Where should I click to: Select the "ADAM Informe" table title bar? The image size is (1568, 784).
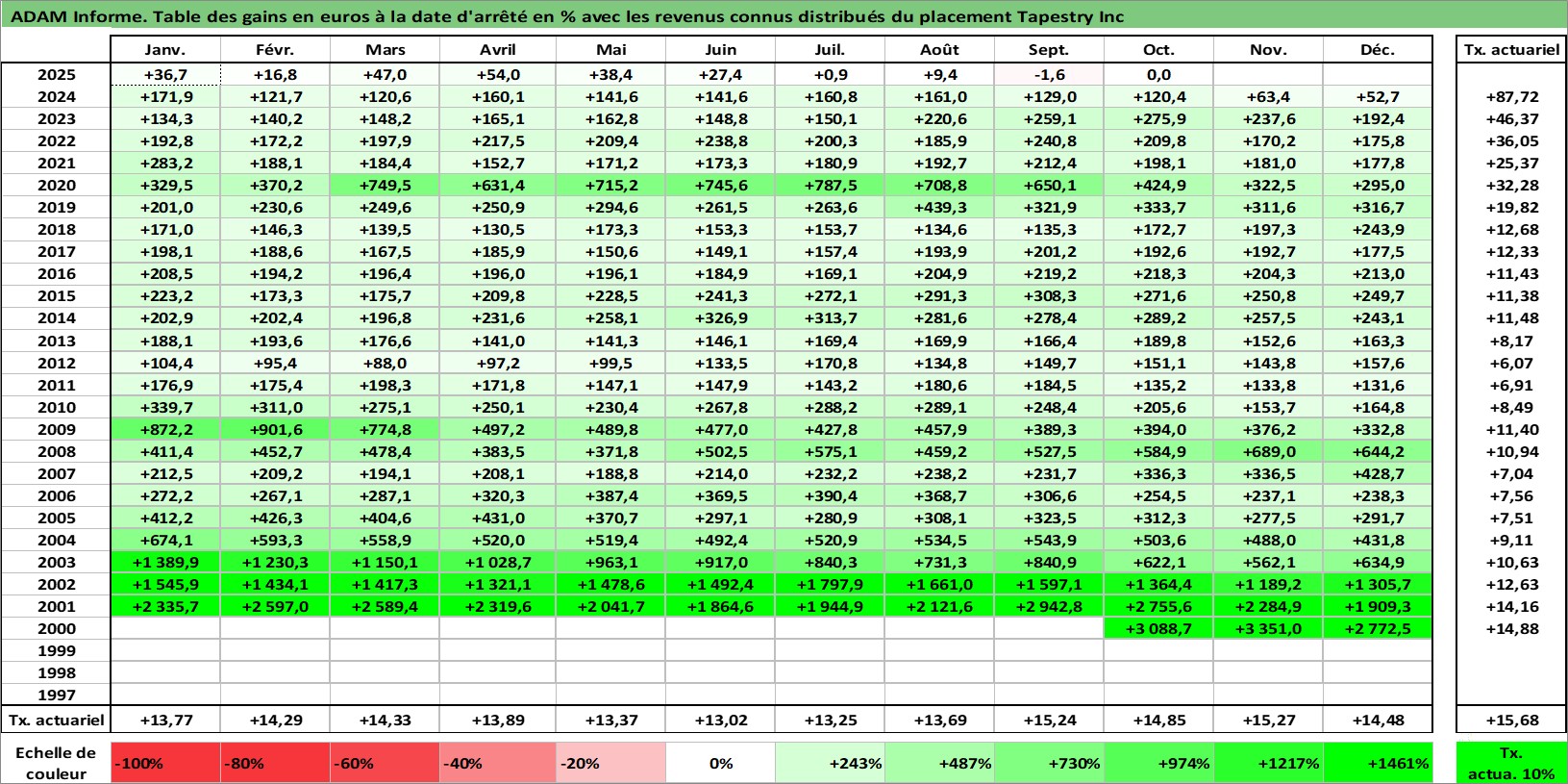click(784, 15)
